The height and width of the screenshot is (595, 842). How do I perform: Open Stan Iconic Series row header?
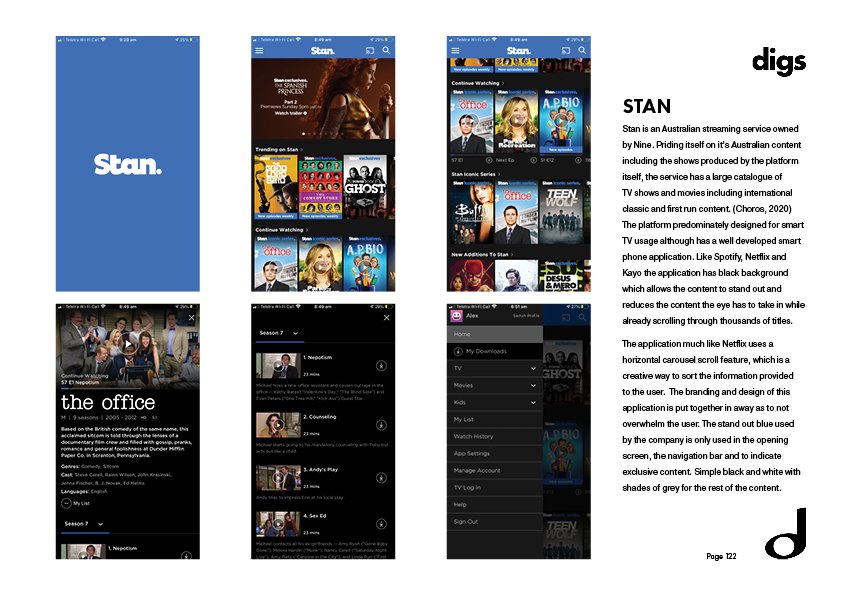tap(475, 174)
